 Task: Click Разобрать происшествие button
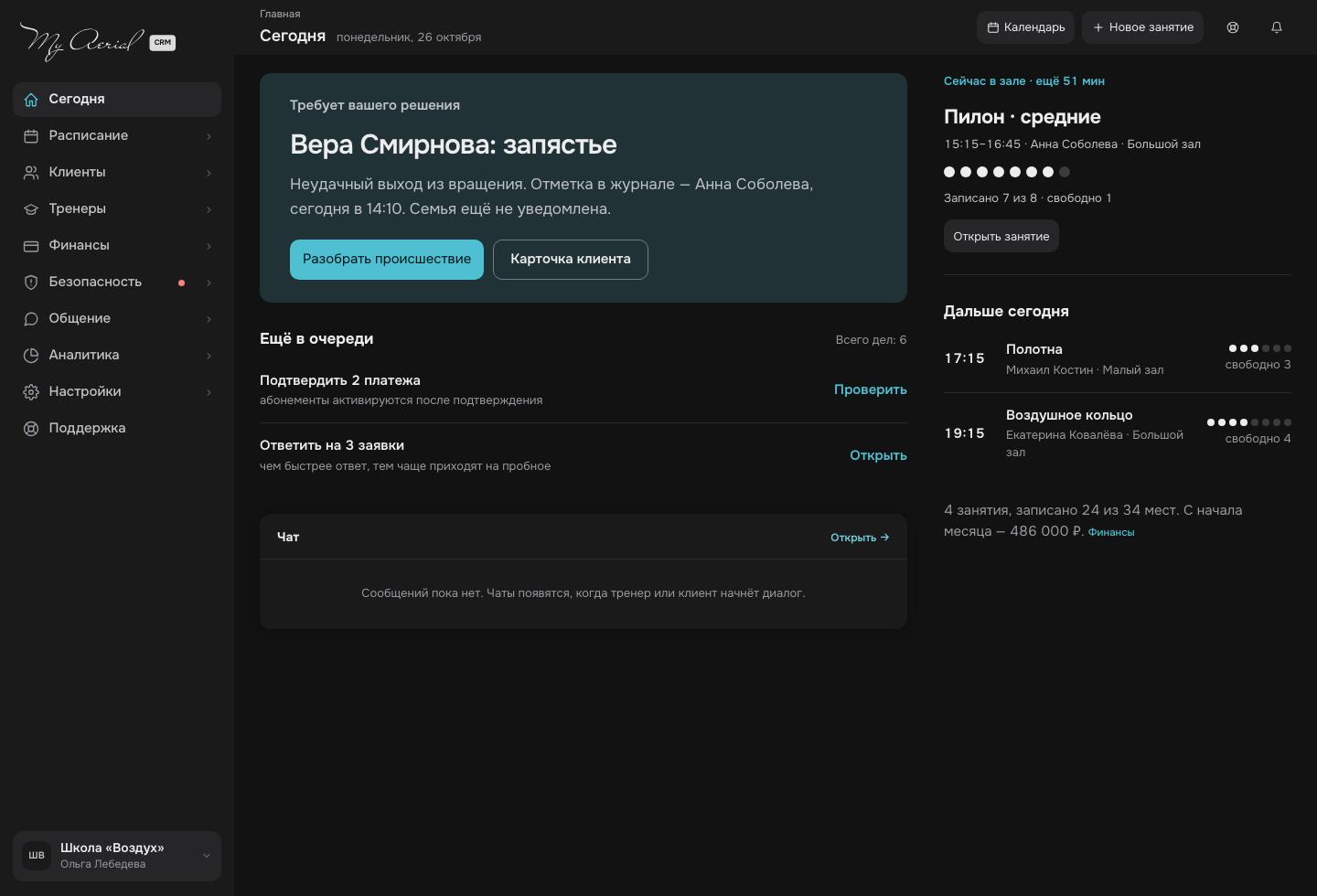tap(387, 260)
